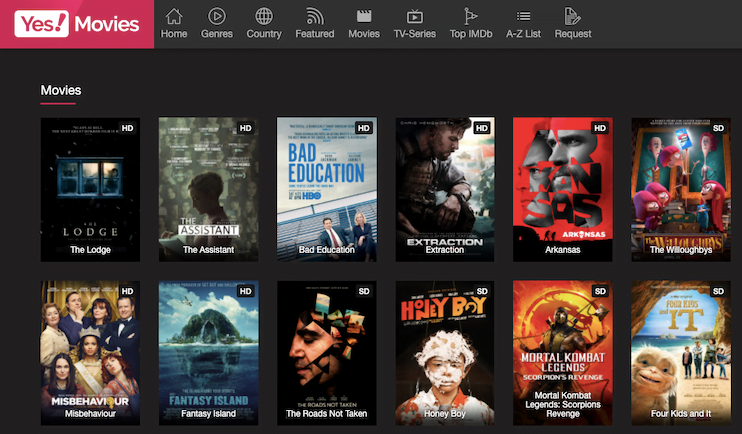Open the Four Kids and It poster
Viewport: 742px width, 434px height.
[x=681, y=353]
